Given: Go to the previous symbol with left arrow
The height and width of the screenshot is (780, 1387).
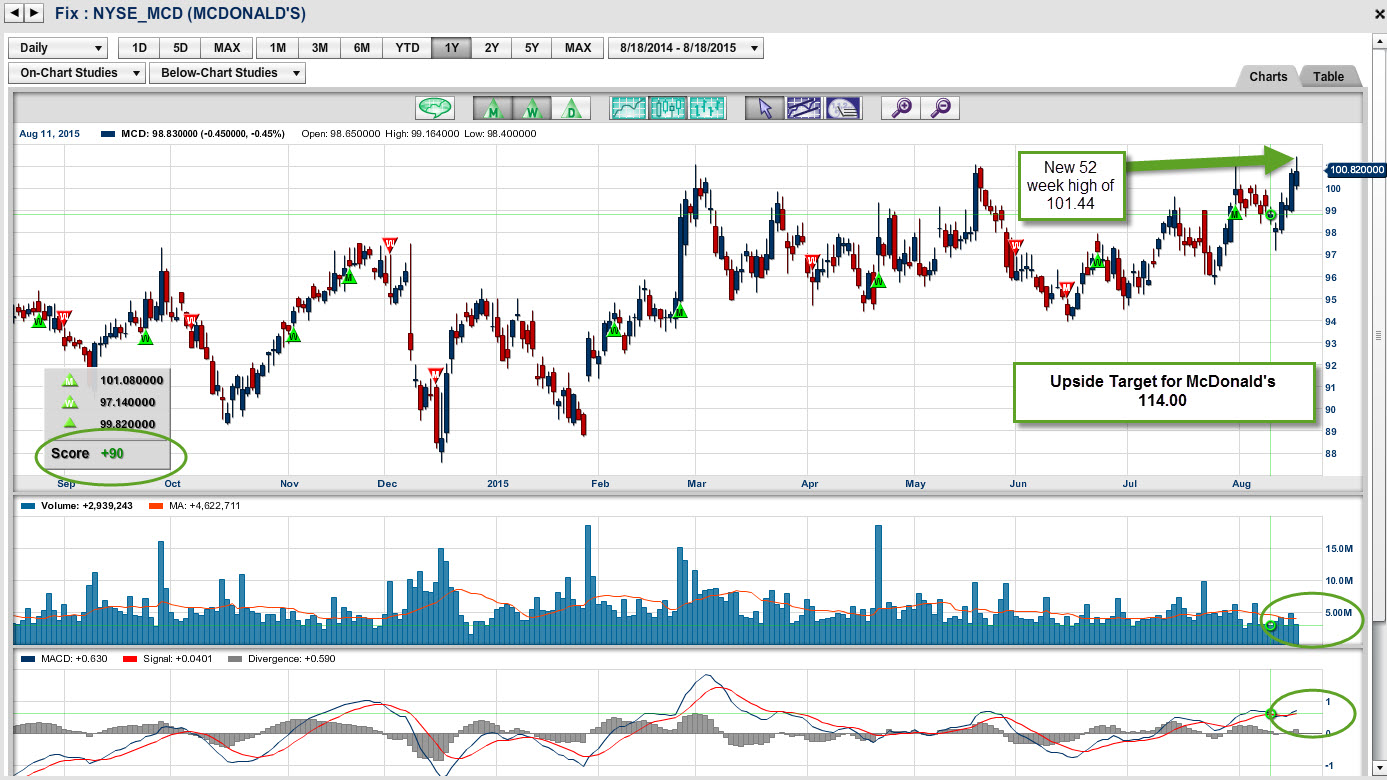Looking at the screenshot, I should pyautogui.click(x=16, y=13).
